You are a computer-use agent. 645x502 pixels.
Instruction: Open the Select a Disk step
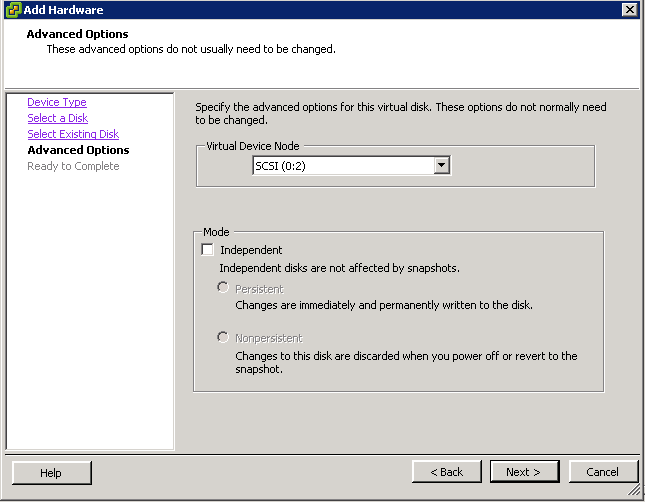coord(58,118)
